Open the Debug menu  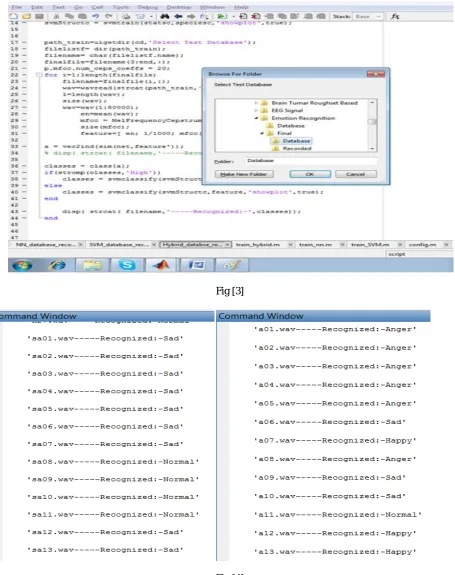point(148,7)
